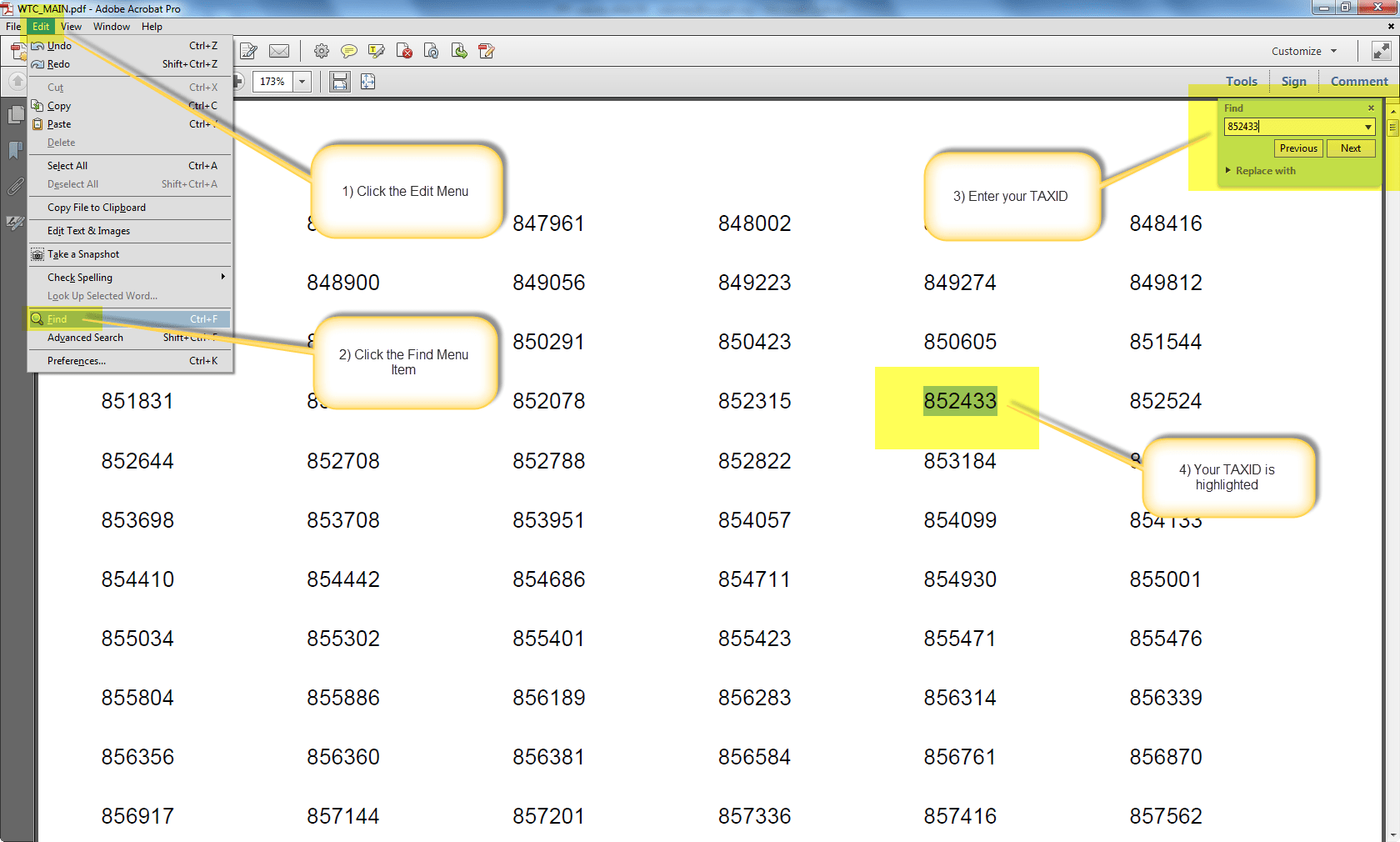This screenshot has width=1400, height=842.
Task: Click the Next find button
Action: 1351,148
